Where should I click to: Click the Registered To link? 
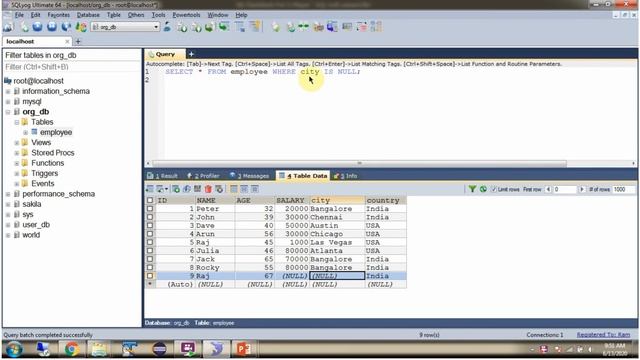point(603,335)
